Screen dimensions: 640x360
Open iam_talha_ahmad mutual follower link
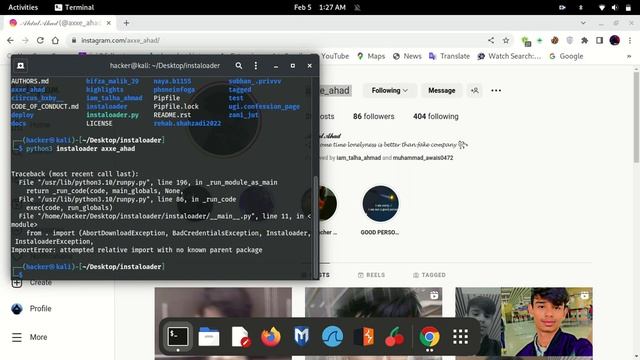(358, 158)
